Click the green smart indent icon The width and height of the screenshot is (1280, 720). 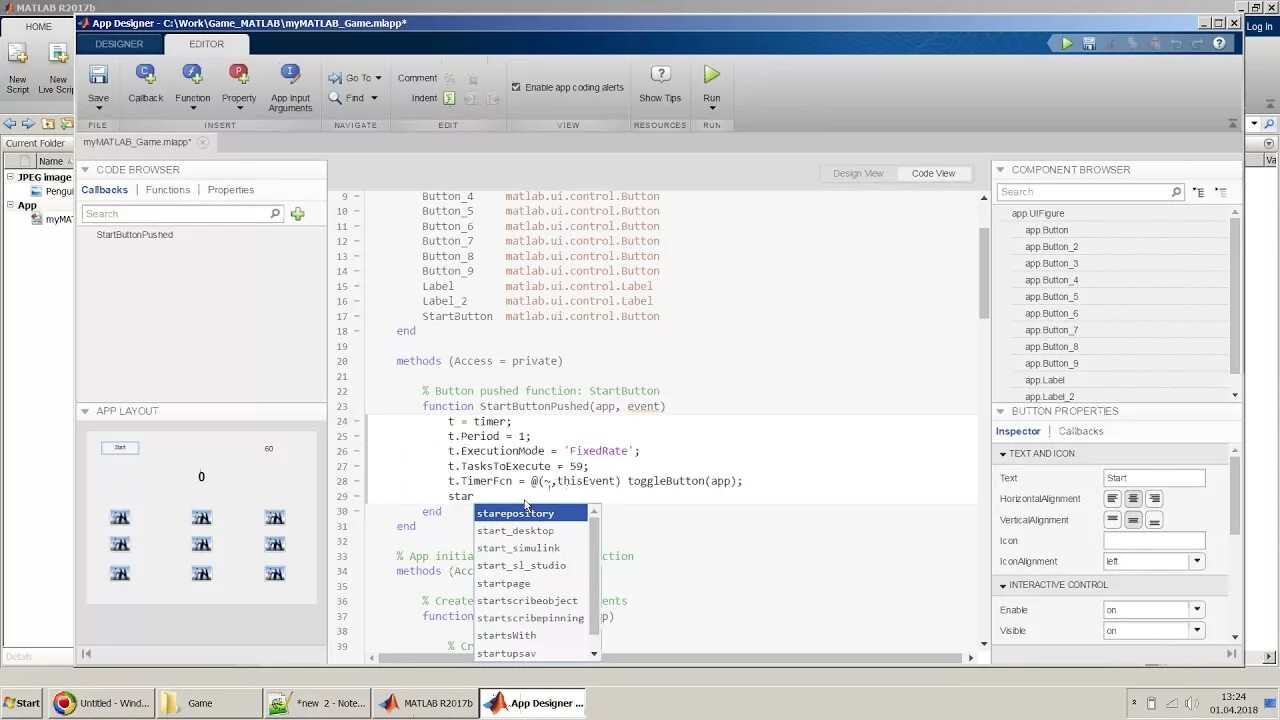(x=449, y=98)
